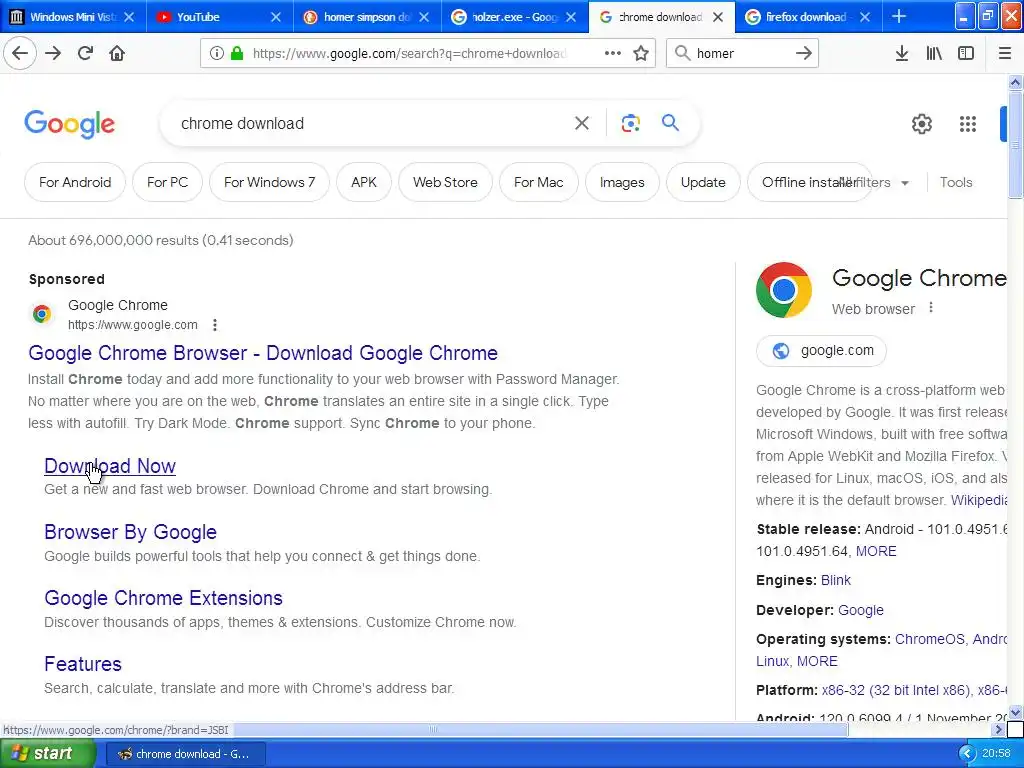Viewport: 1024px width, 768px height.
Task: Open Google Chrome Browser download headline link
Action: point(263,353)
